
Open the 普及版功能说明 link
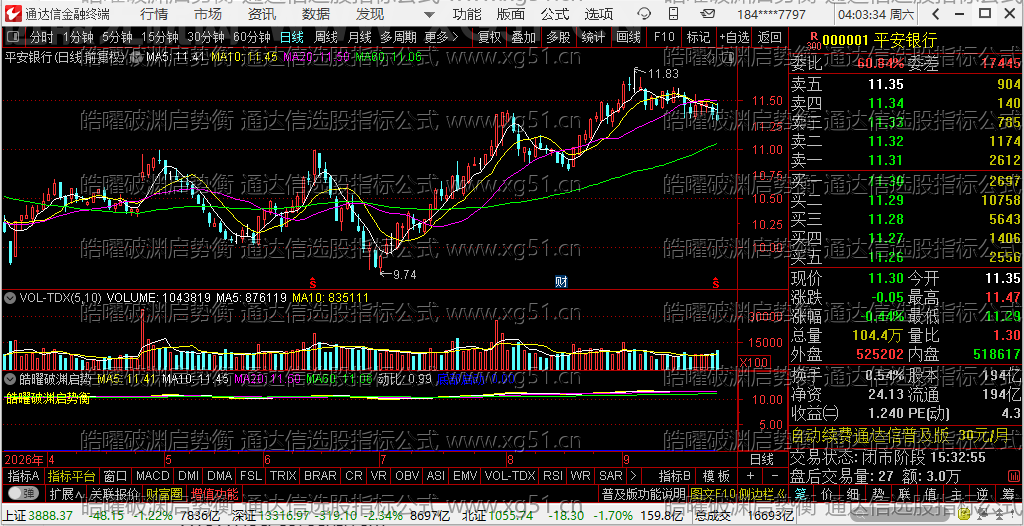[x=643, y=493]
